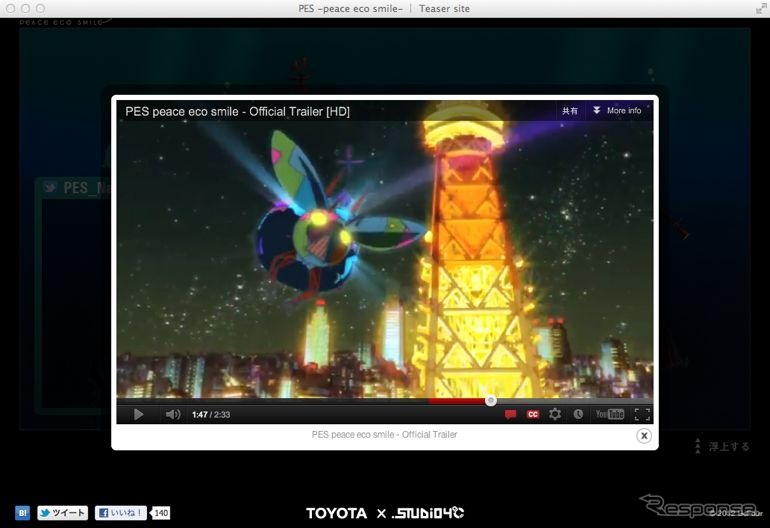Open video quality settings gear
This screenshot has width=770, height=528.
pos(555,414)
